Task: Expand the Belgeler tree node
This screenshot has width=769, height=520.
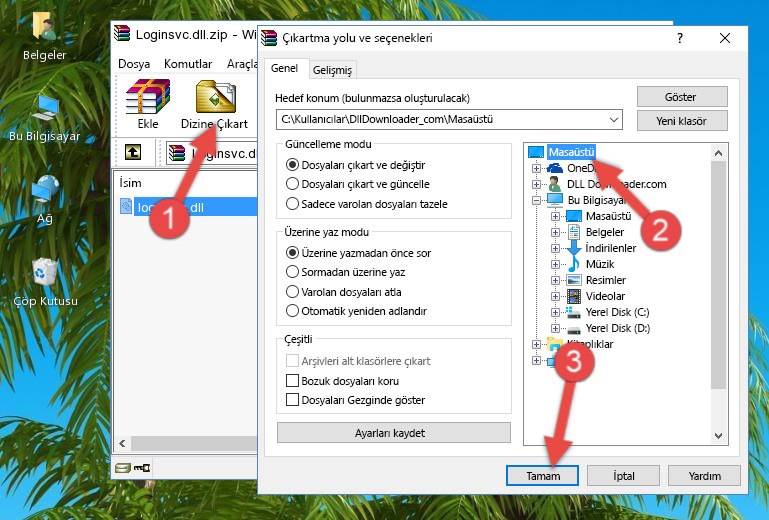Action: (556, 232)
